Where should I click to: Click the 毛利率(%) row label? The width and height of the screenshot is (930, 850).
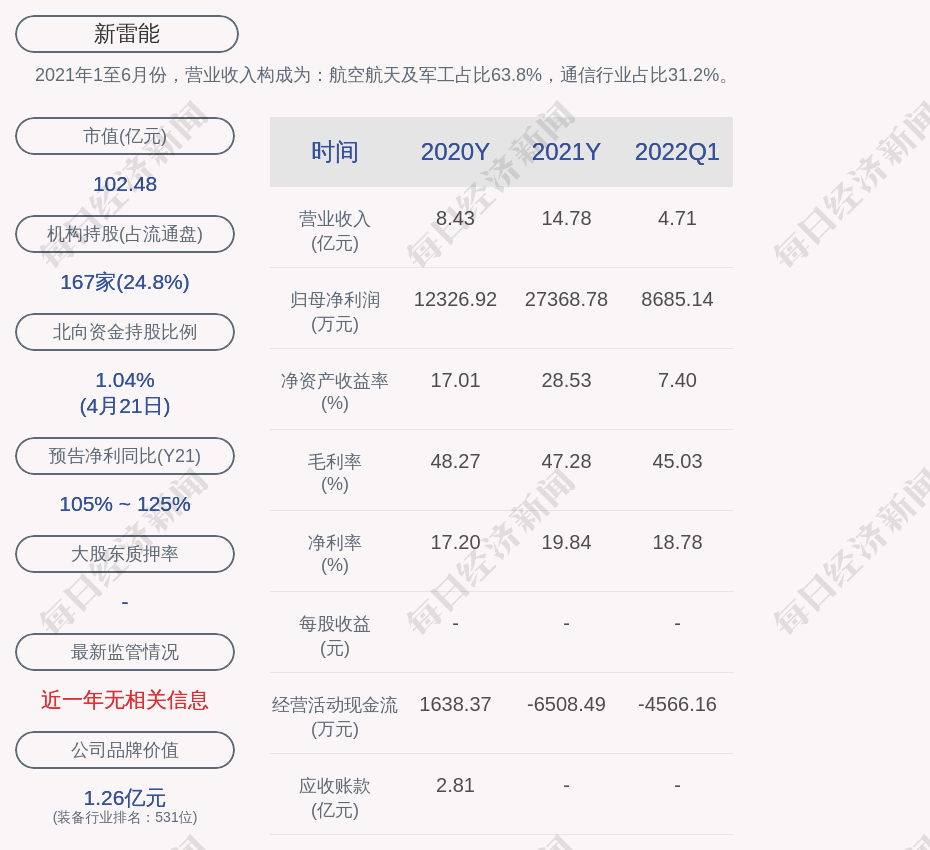click(x=335, y=473)
